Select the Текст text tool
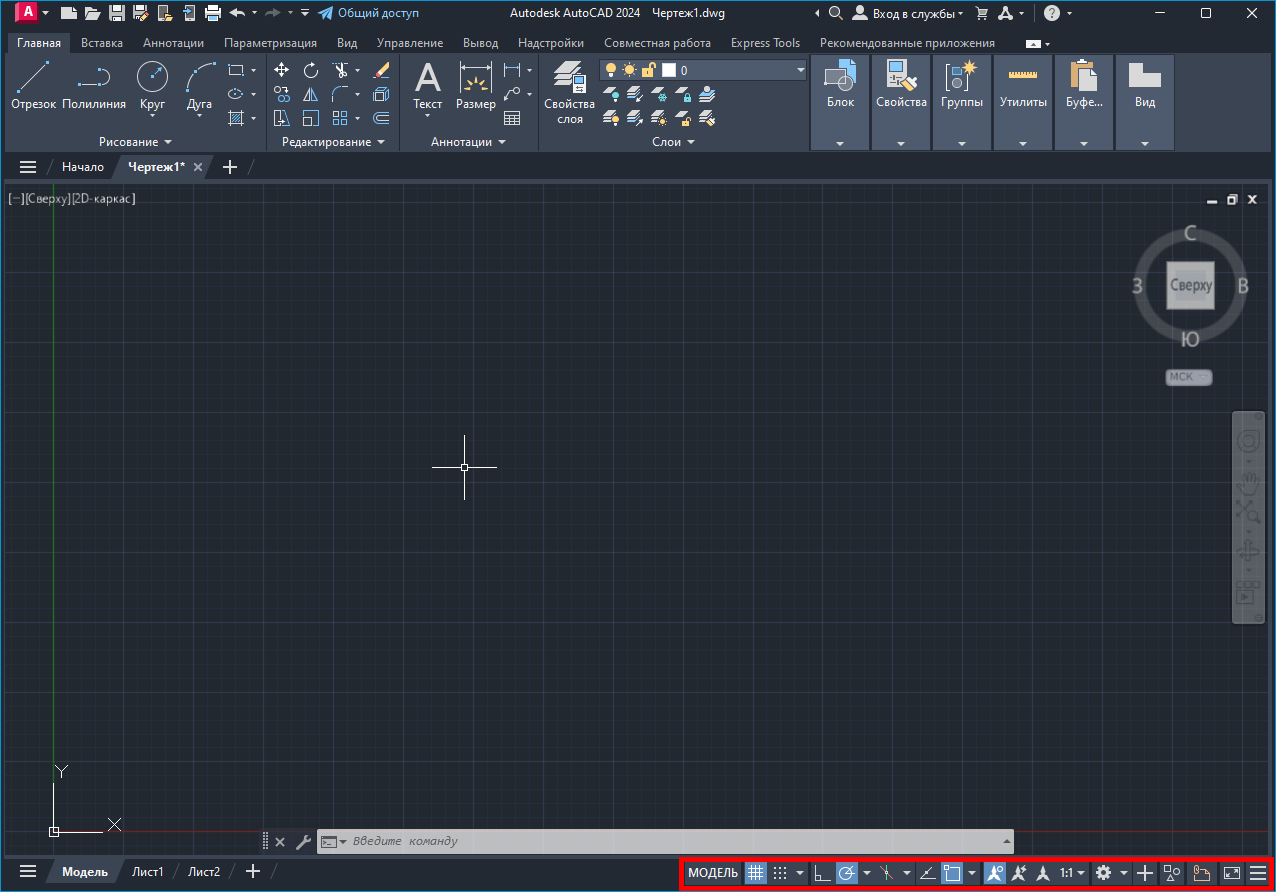 pos(428,85)
